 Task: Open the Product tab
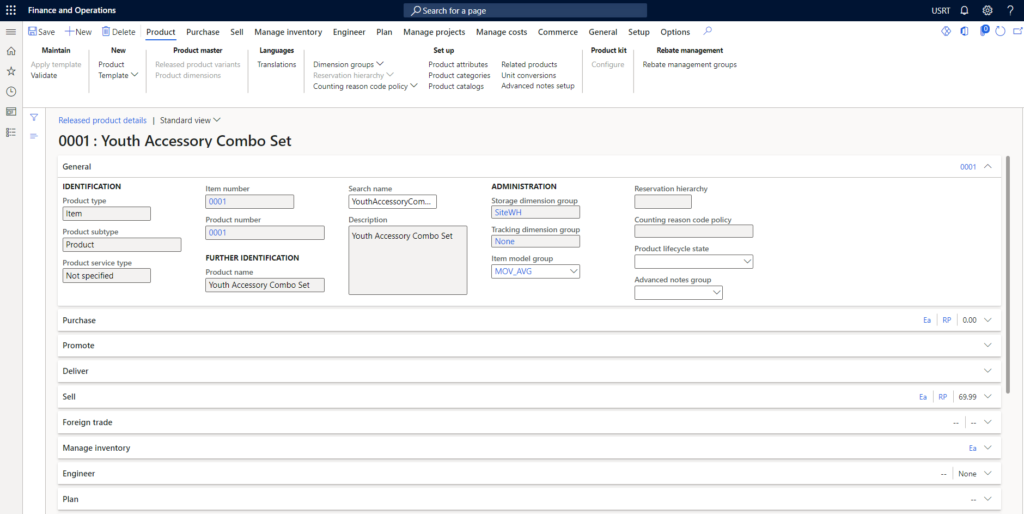click(161, 32)
